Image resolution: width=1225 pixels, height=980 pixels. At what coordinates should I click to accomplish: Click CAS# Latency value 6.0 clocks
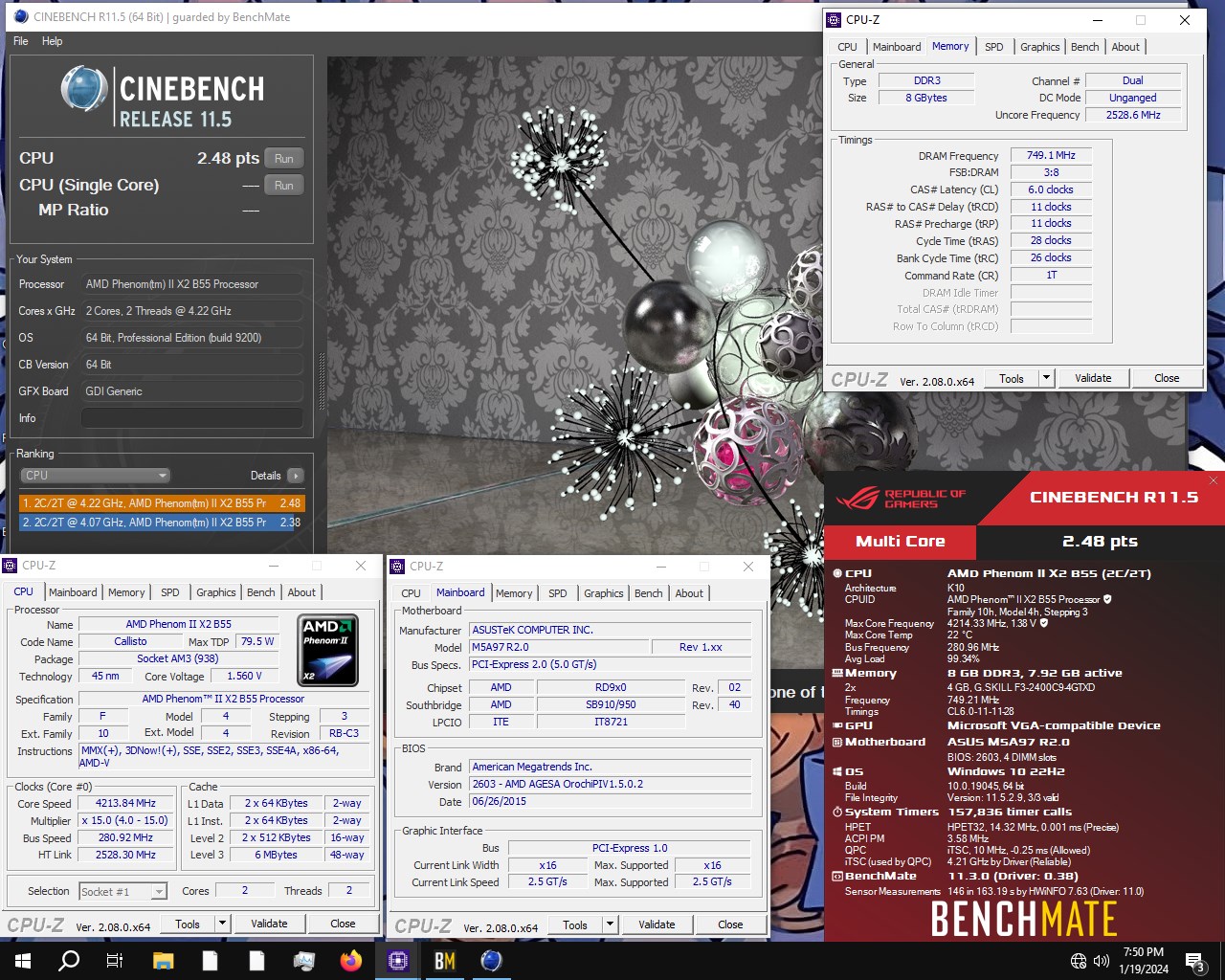[x=1051, y=189]
